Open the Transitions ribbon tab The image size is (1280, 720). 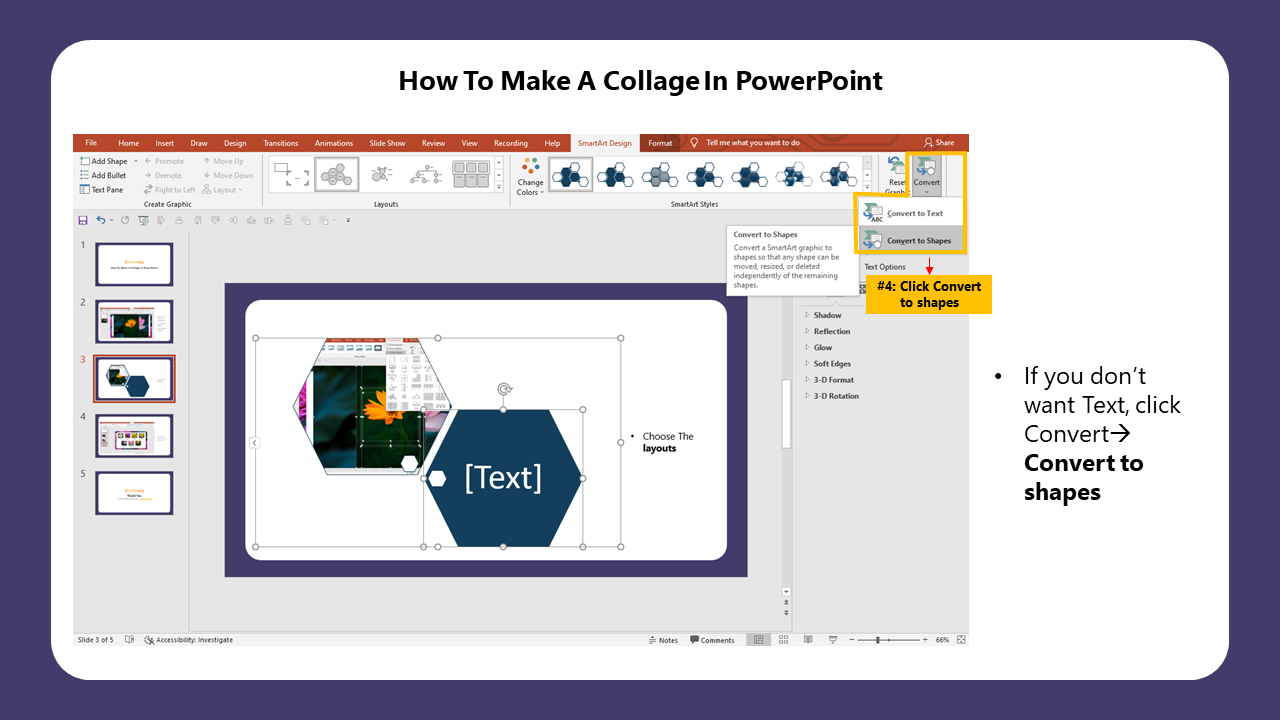(281, 143)
